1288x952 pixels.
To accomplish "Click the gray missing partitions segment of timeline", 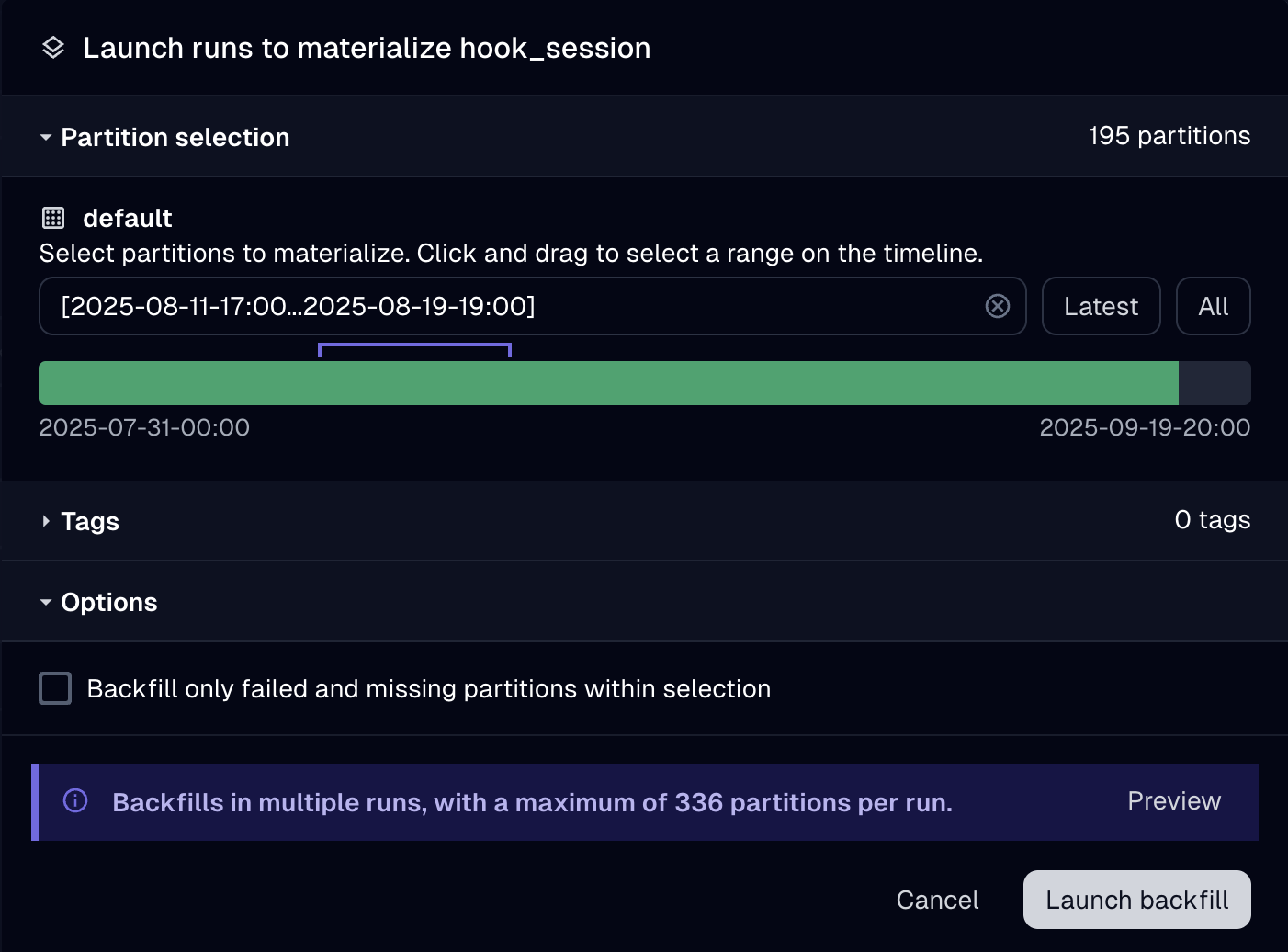I will [x=1215, y=383].
